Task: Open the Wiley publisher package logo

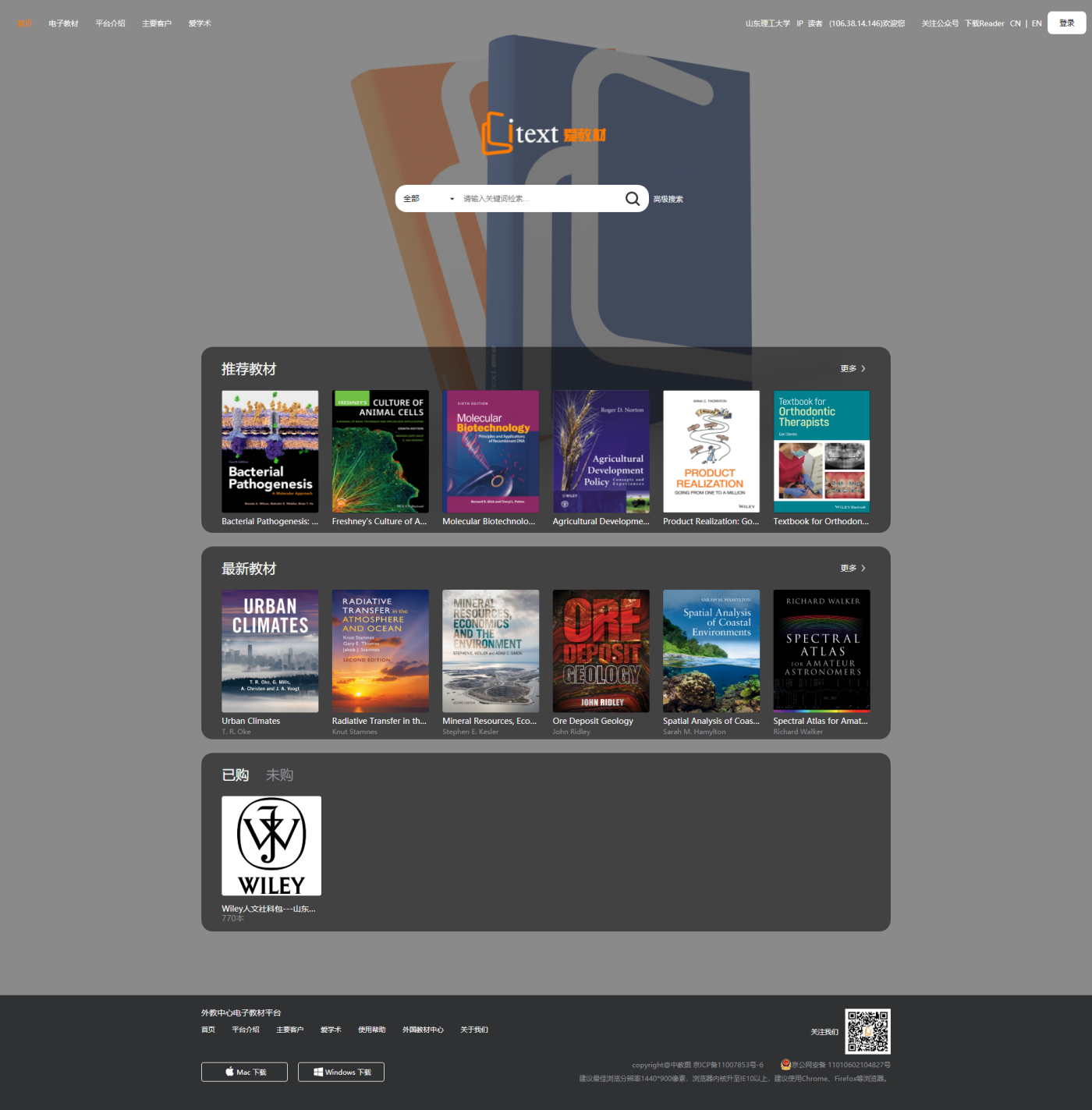Action: tap(271, 846)
